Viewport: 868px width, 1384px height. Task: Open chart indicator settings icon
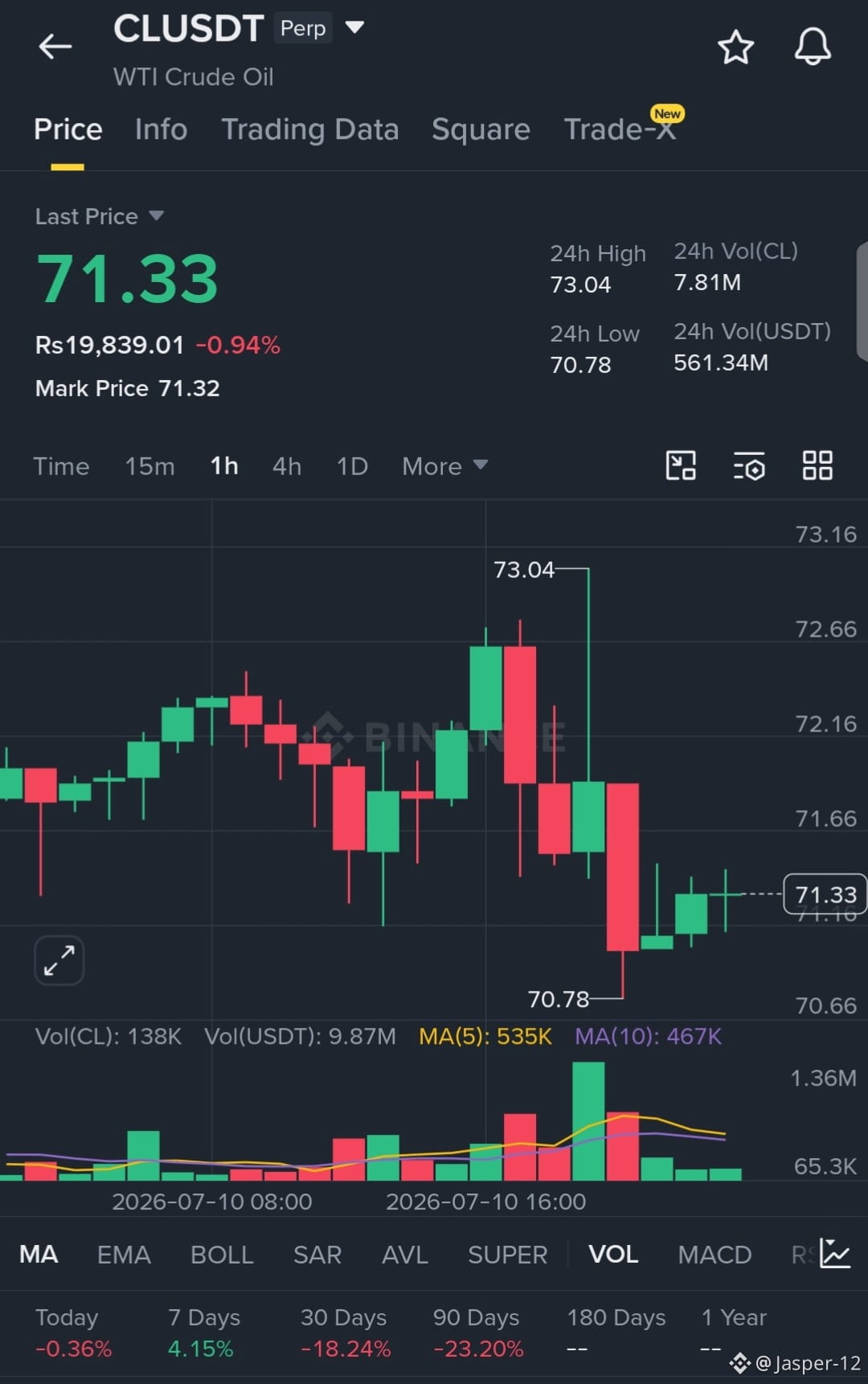coord(749,466)
